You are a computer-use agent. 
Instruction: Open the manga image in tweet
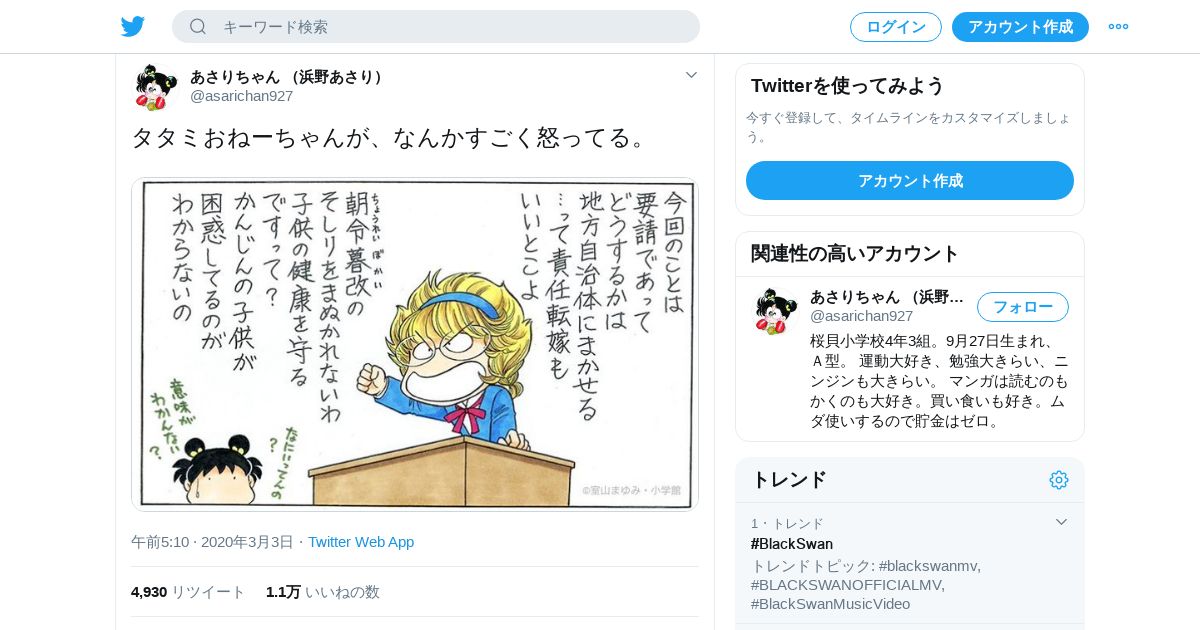(x=415, y=345)
